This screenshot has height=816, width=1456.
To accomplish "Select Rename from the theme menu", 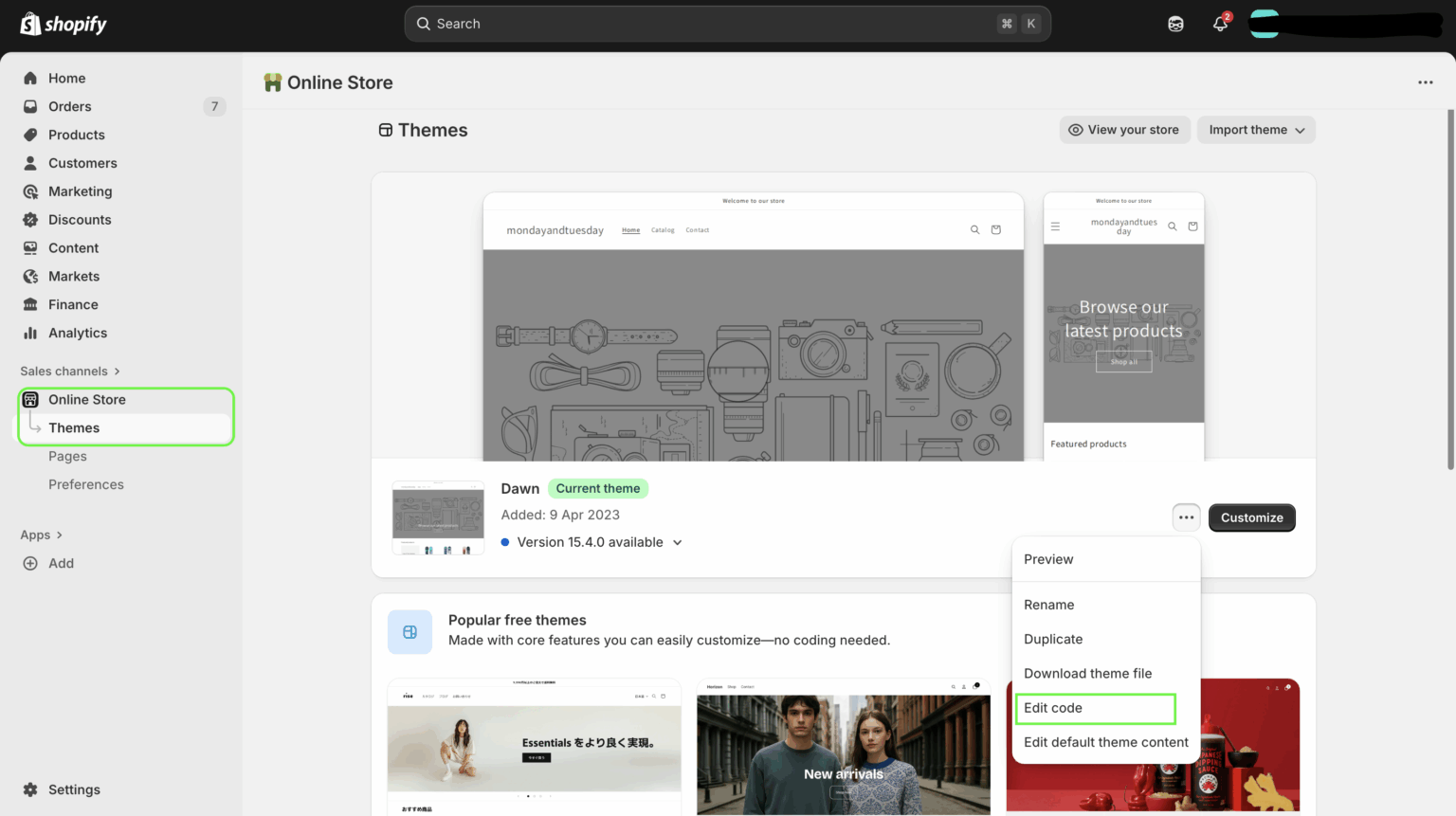I will tap(1049, 605).
